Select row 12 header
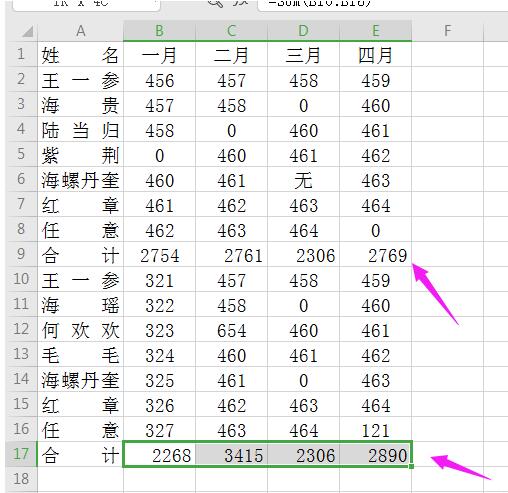This screenshot has width=508, height=493. point(21,329)
